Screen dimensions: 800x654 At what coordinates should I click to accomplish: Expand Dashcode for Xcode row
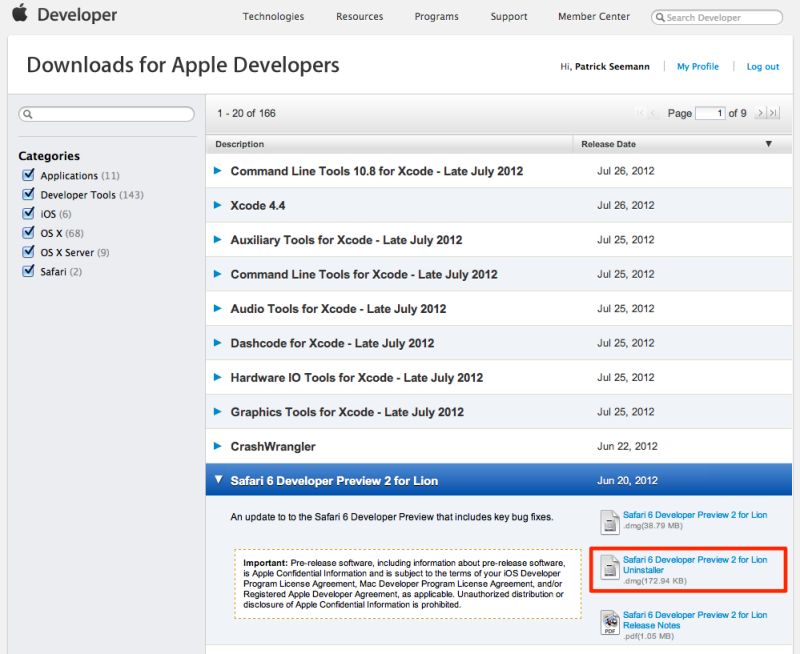tap(218, 343)
